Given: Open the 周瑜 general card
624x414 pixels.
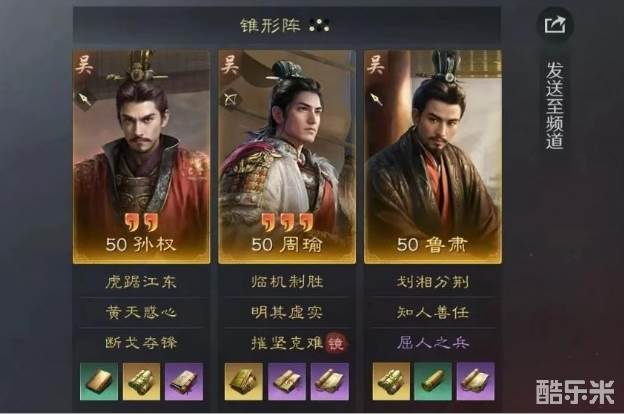Looking at the screenshot, I should (x=287, y=157).
